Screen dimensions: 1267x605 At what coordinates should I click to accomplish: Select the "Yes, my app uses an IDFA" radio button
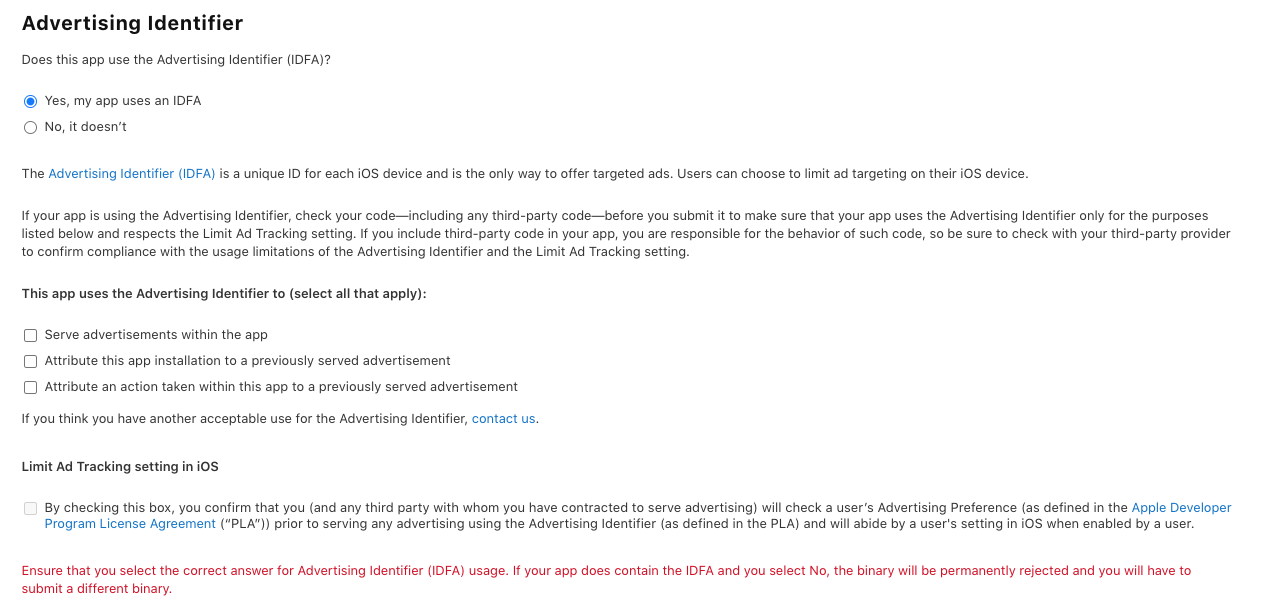(x=30, y=100)
